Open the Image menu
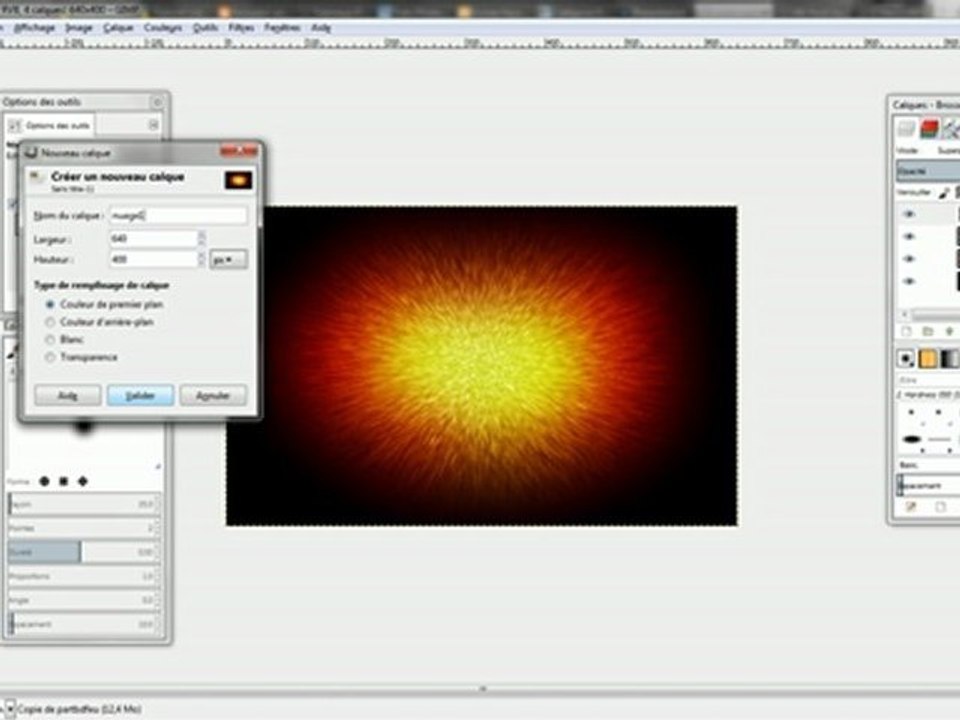960x720 pixels. 78,28
